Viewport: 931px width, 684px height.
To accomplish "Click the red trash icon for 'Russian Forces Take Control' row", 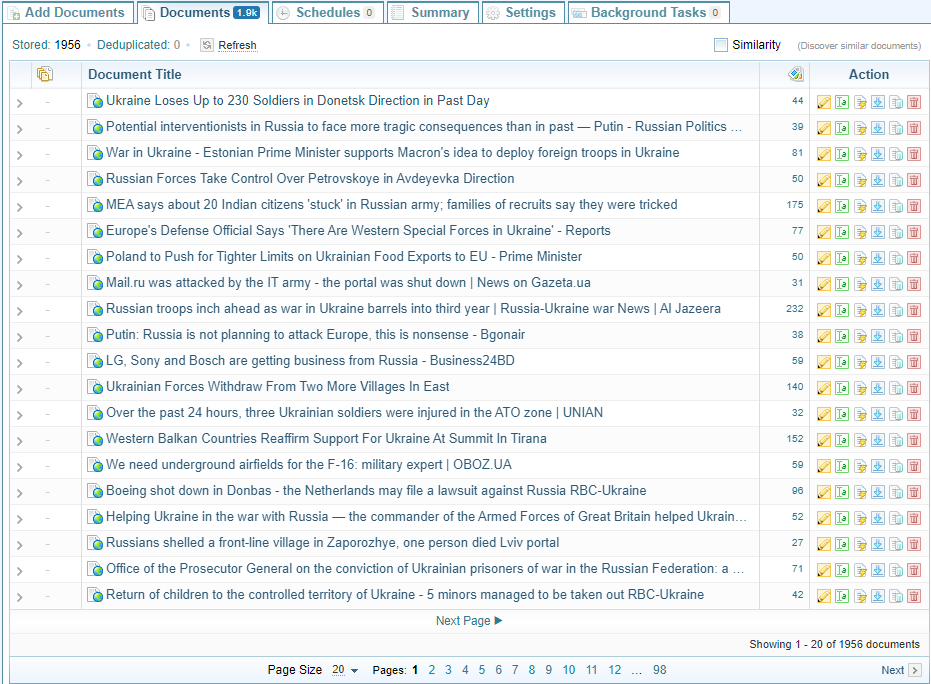I will (914, 179).
